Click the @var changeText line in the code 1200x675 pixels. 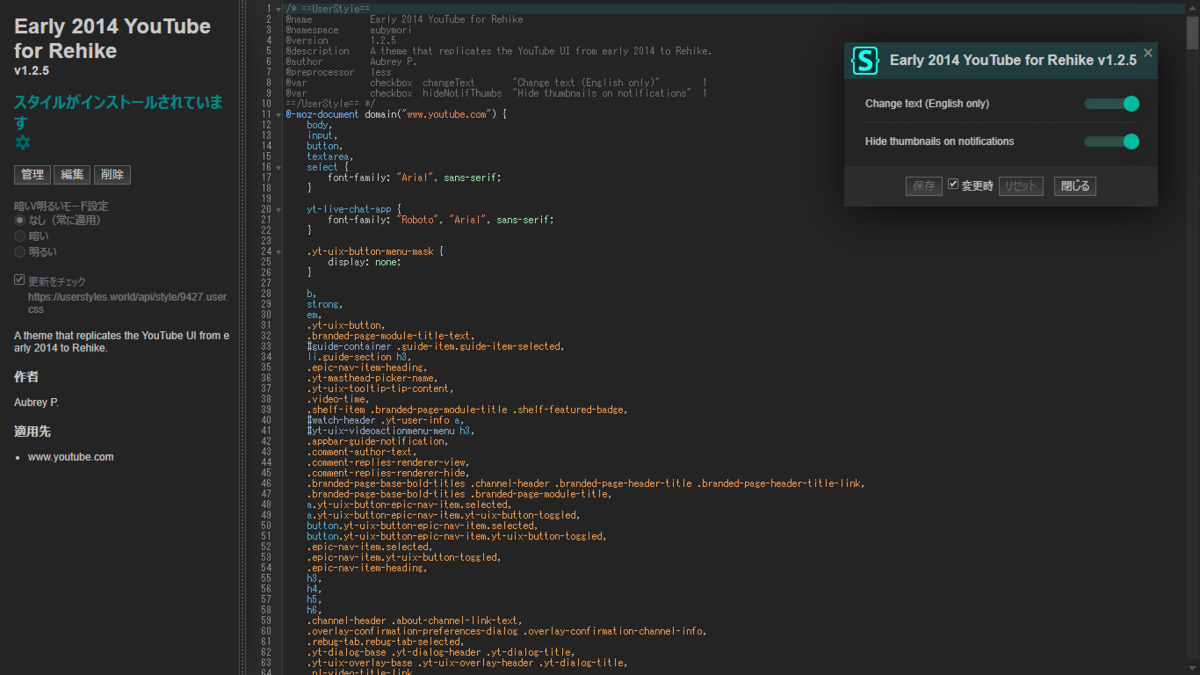pos(496,83)
